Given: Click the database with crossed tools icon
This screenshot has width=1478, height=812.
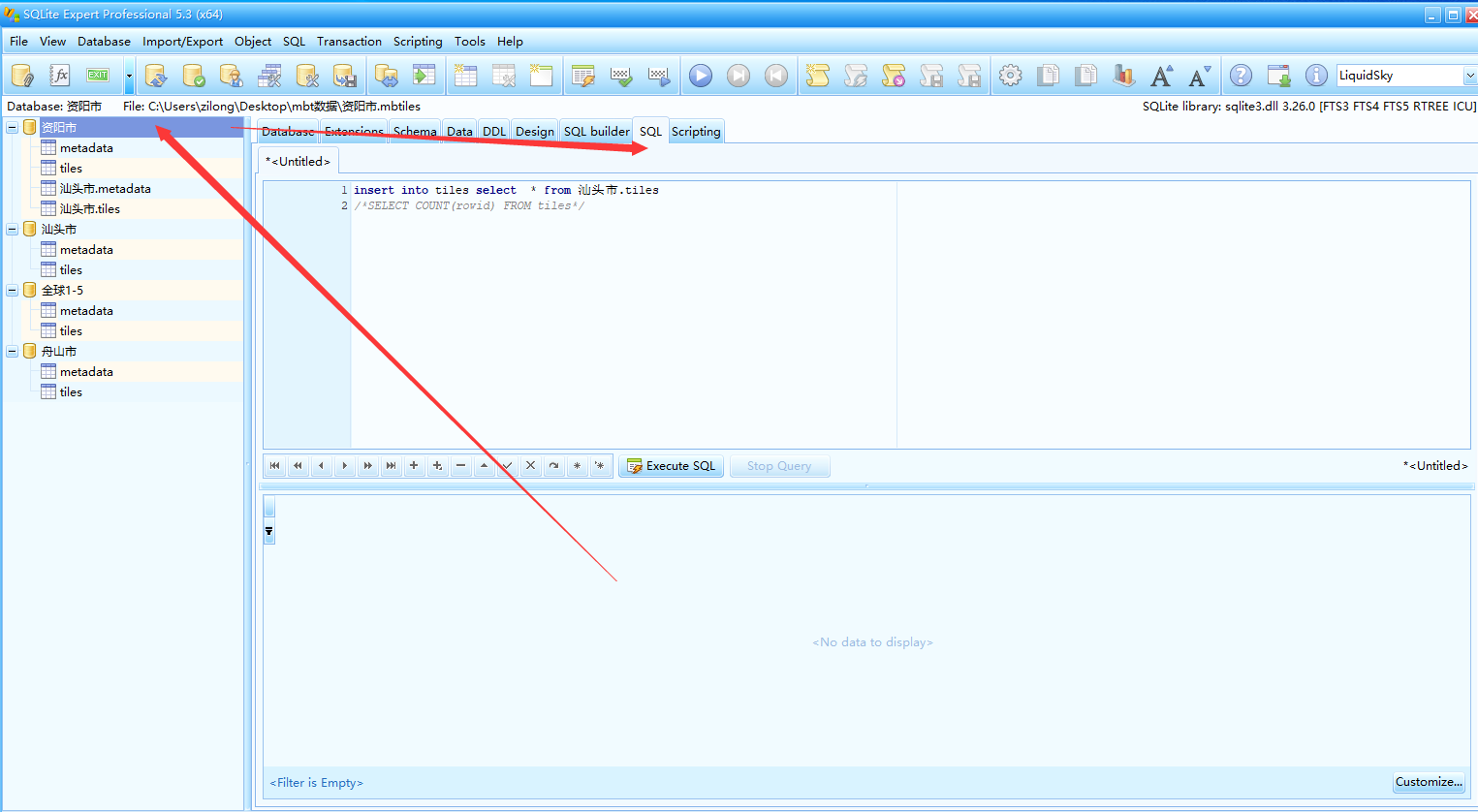Looking at the screenshot, I should 307,76.
